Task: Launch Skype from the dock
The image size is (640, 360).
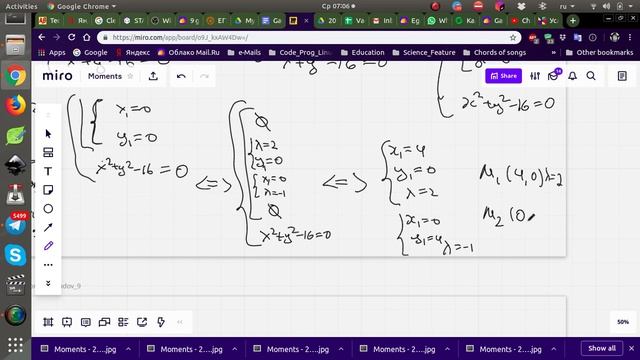Action: point(15,255)
